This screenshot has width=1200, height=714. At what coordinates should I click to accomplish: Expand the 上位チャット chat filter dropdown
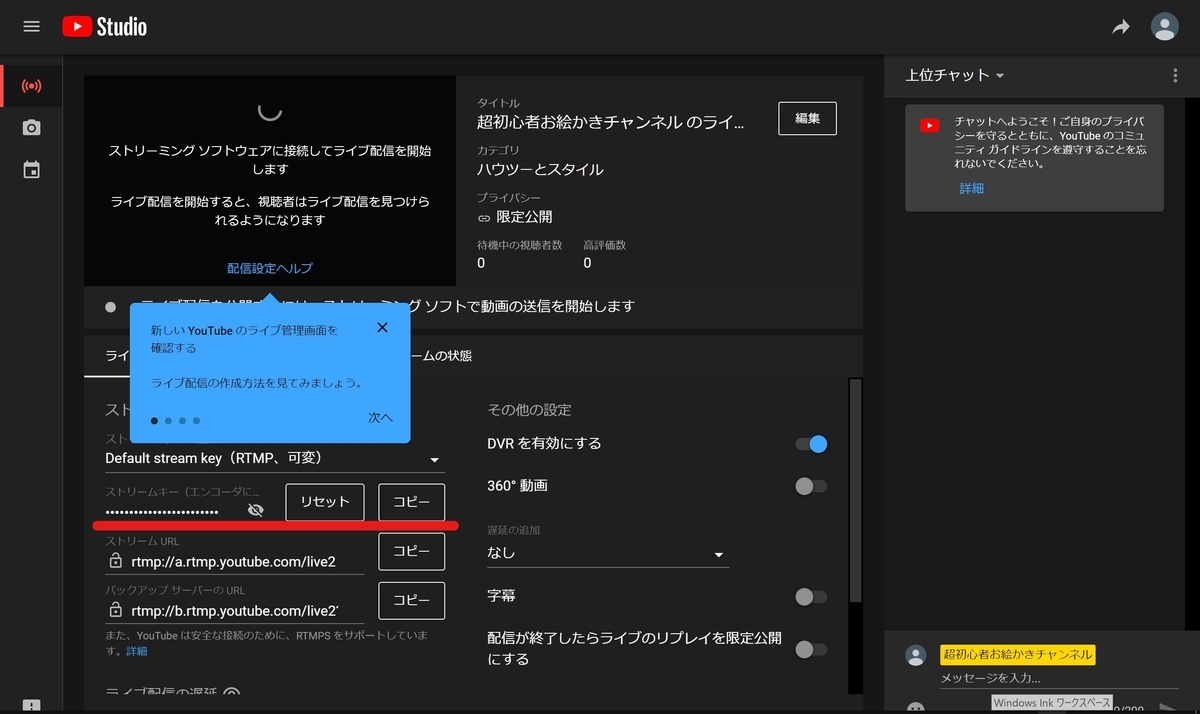coord(955,75)
